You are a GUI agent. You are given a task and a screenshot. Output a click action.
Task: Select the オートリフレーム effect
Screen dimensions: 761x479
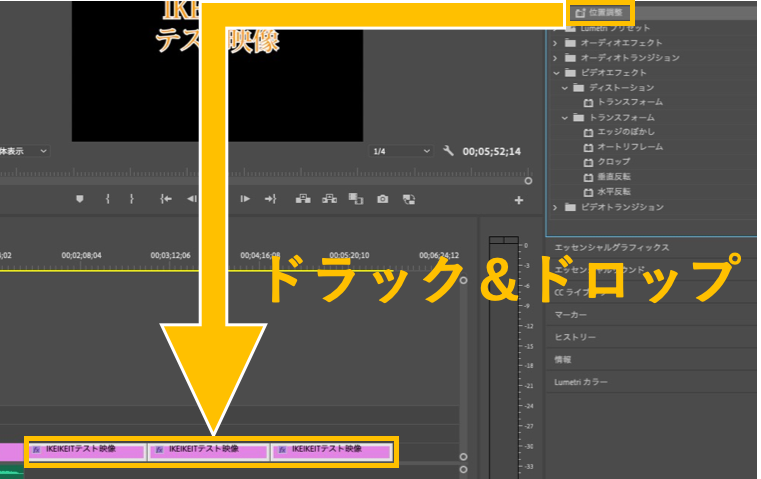(629, 147)
